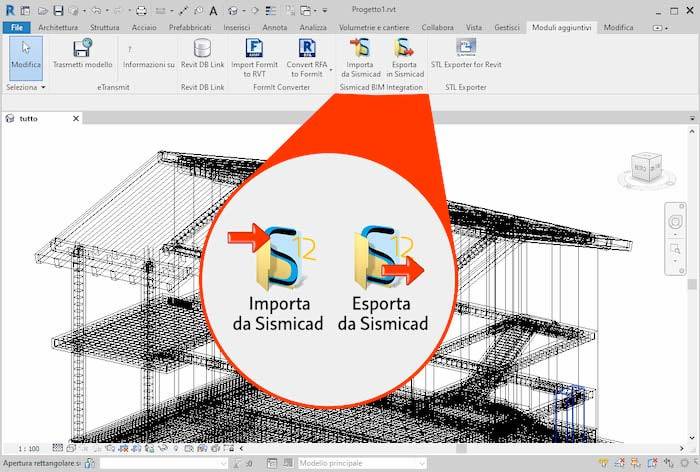The width and height of the screenshot is (700, 472).
Task: Open the 3D view dropdown arrow
Action: (244, 10)
